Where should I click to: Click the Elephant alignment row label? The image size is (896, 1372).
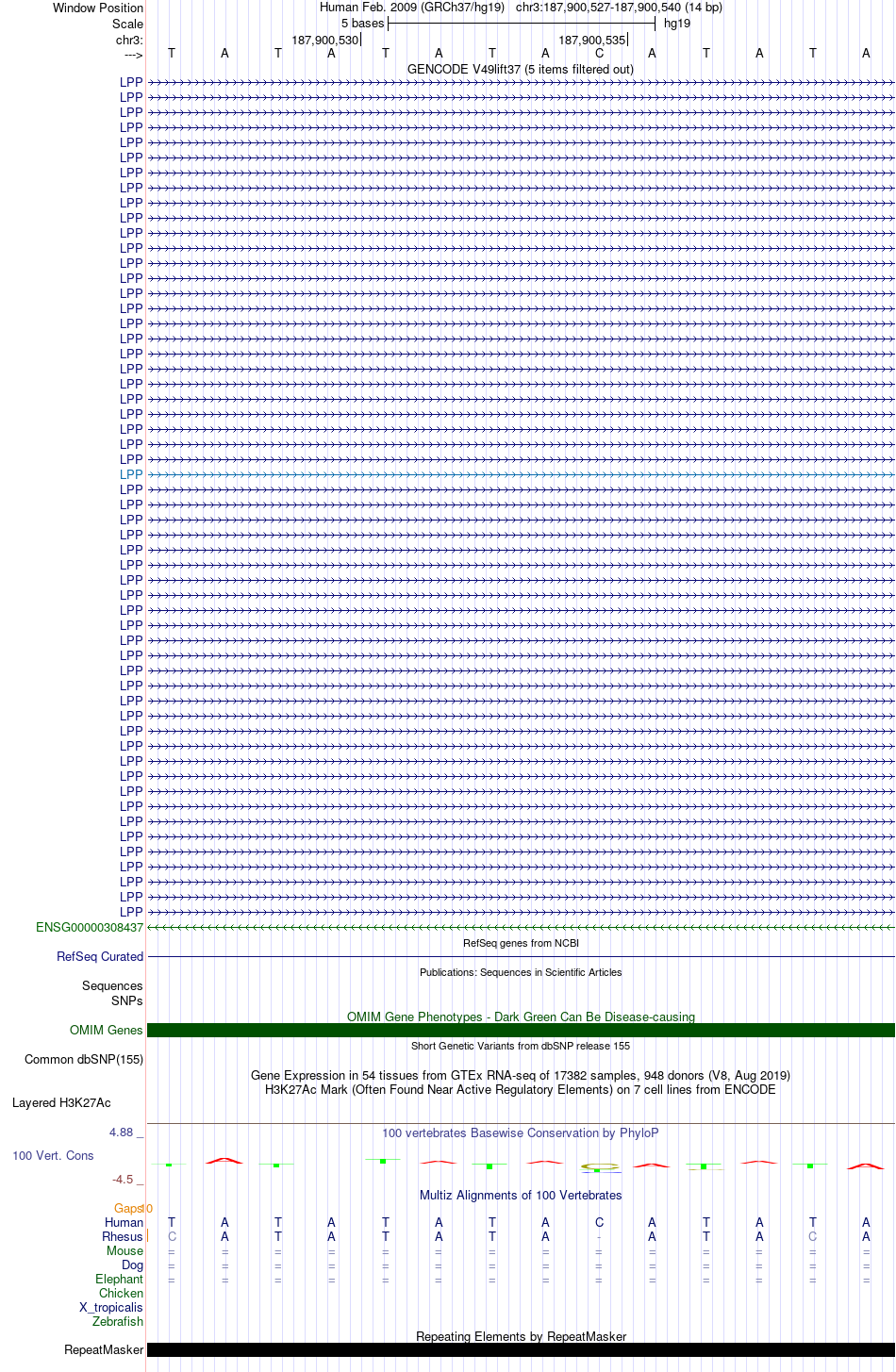point(119,1280)
